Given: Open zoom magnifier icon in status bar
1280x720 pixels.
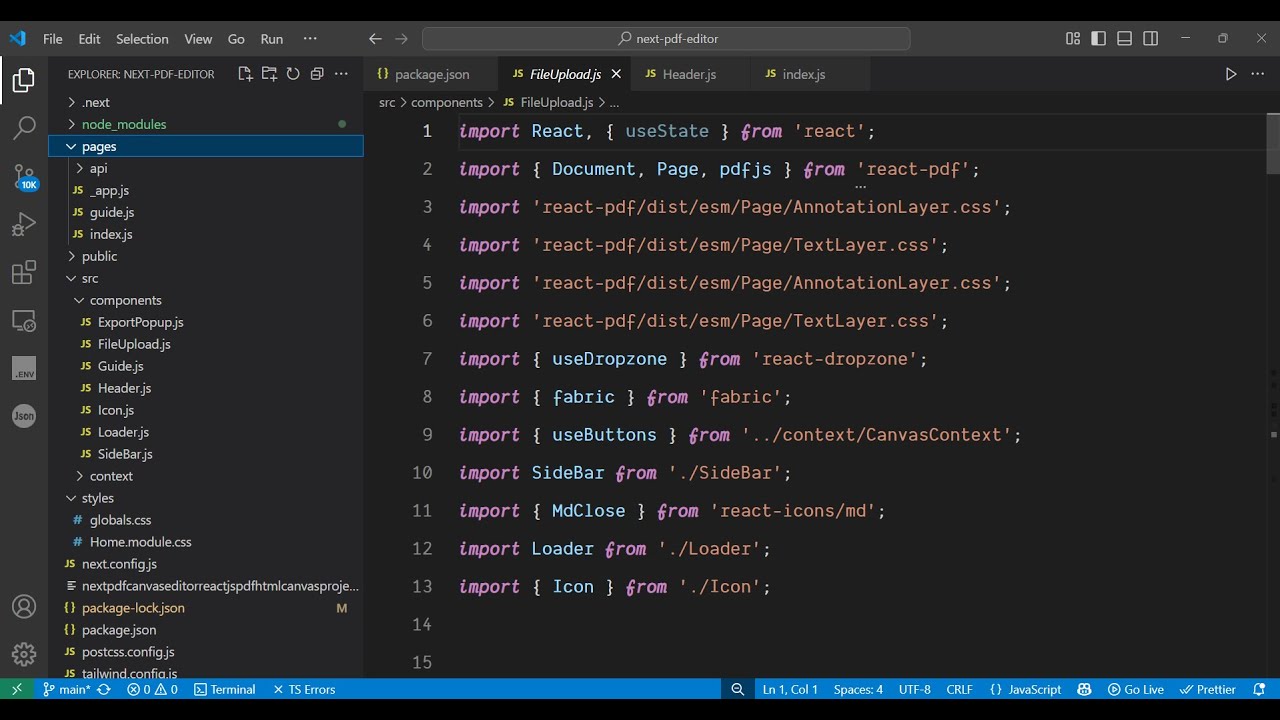Looking at the screenshot, I should pyautogui.click(x=738, y=689).
